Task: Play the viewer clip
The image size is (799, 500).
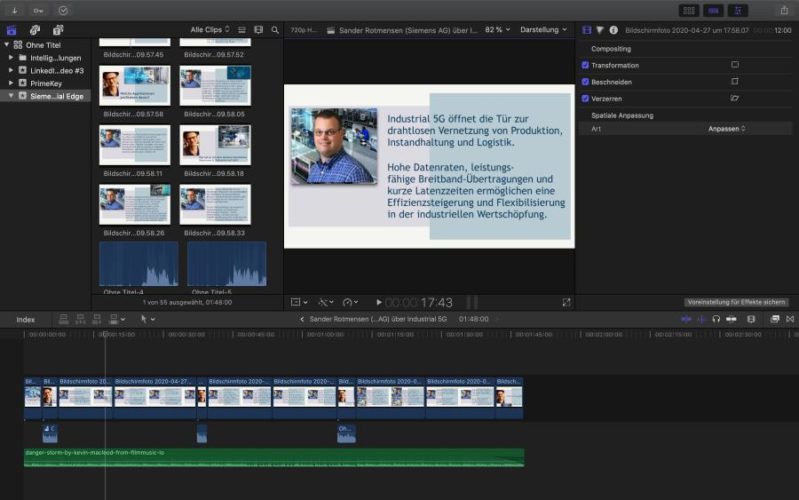Action: click(x=379, y=302)
